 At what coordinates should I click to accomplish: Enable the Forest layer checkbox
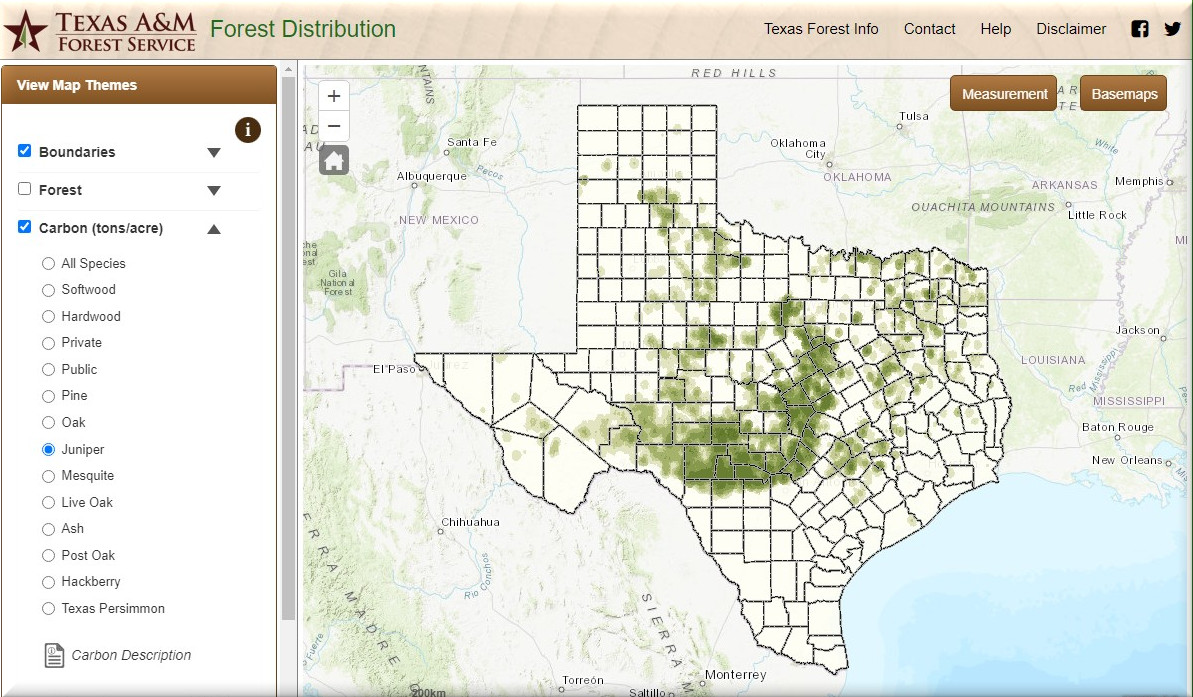pos(25,189)
